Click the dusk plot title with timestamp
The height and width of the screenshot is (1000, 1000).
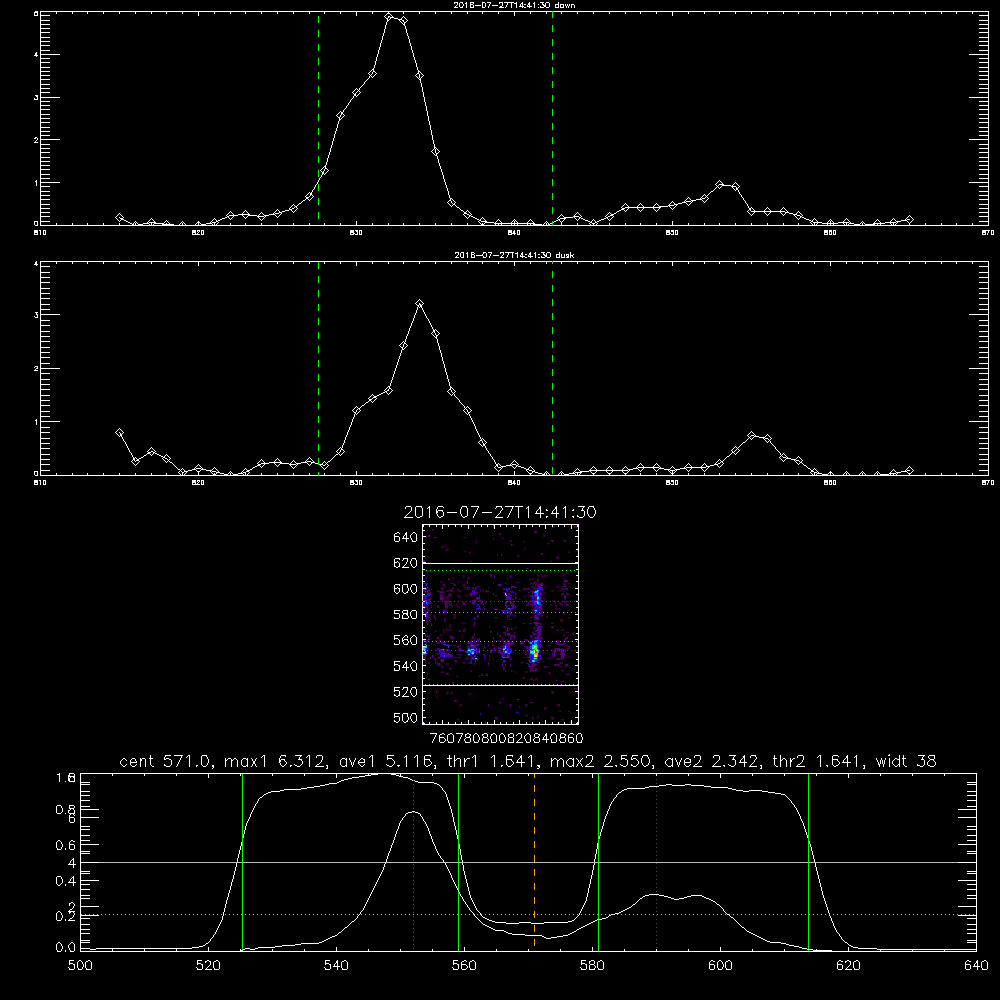(x=514, y=255)
